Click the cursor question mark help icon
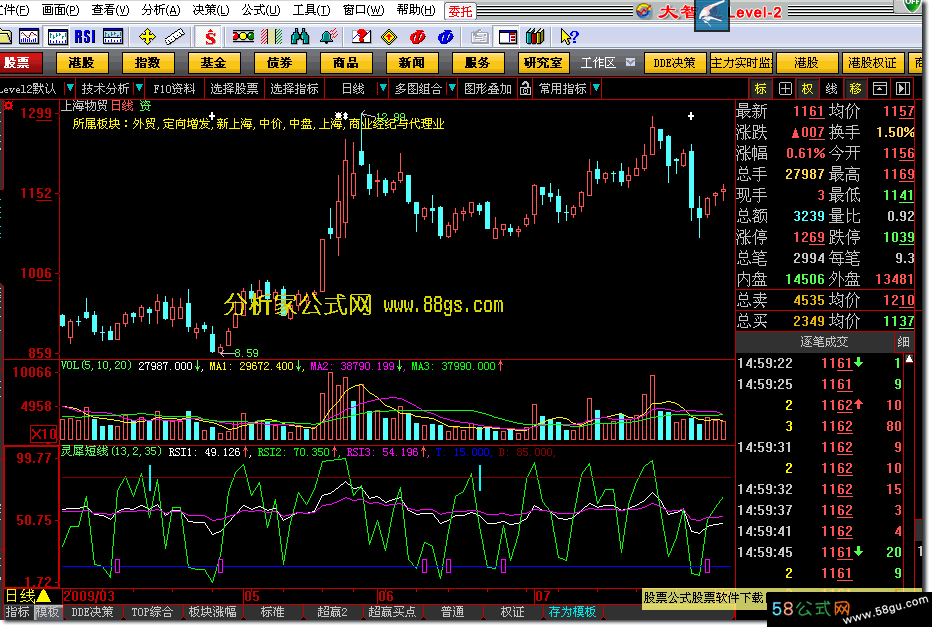The height and width of the screenshot is (627, 932). pos(569,37)
